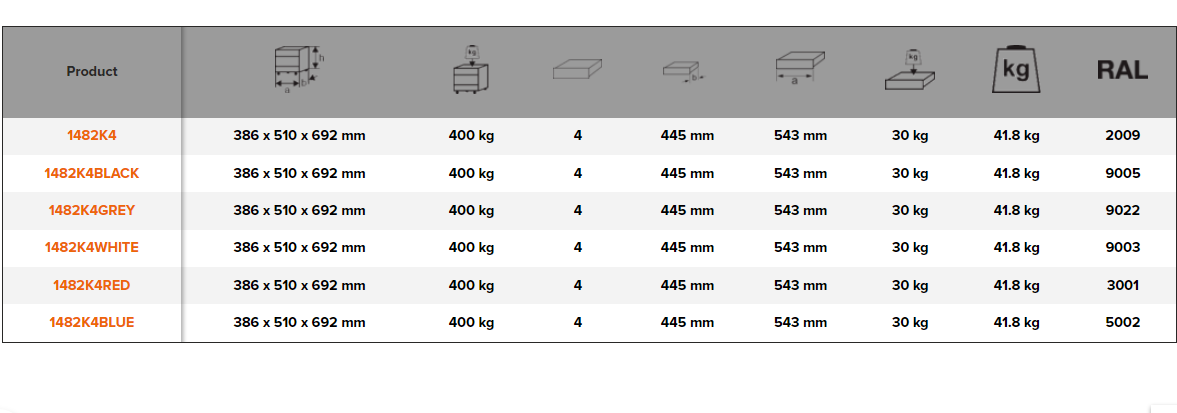Click the Product column header

click(92, 72)
